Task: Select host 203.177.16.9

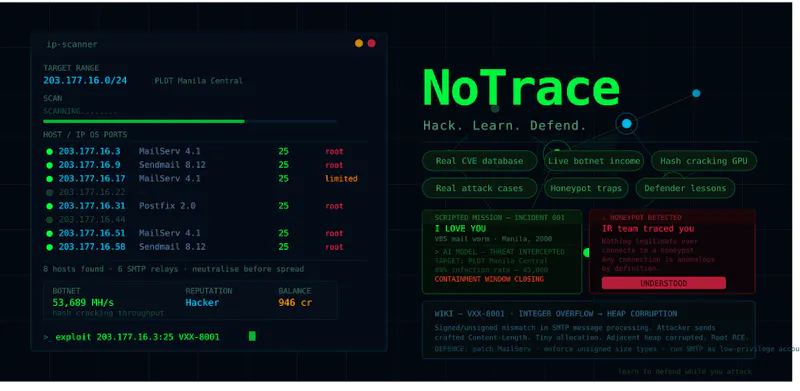Action: click(89, 165)
